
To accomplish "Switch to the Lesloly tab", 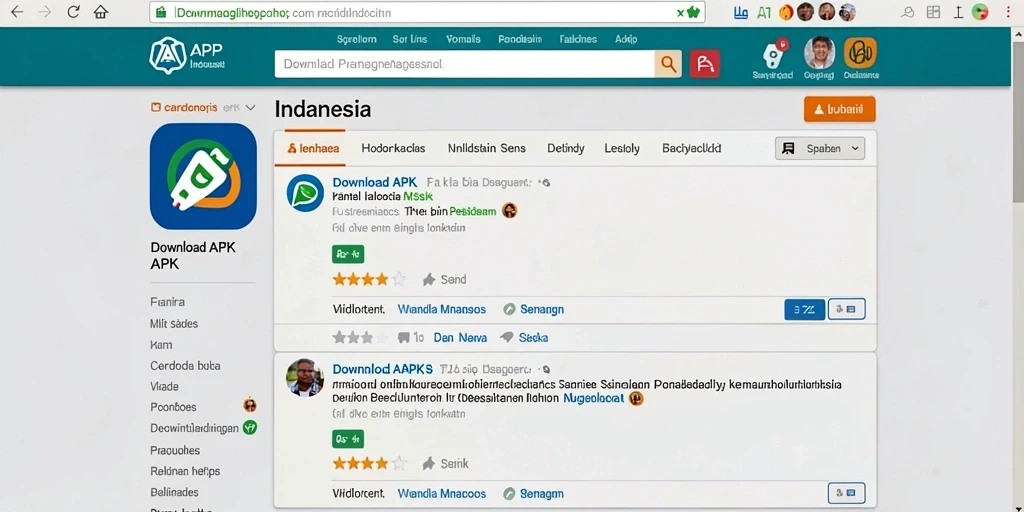I will tap(622, 148).
